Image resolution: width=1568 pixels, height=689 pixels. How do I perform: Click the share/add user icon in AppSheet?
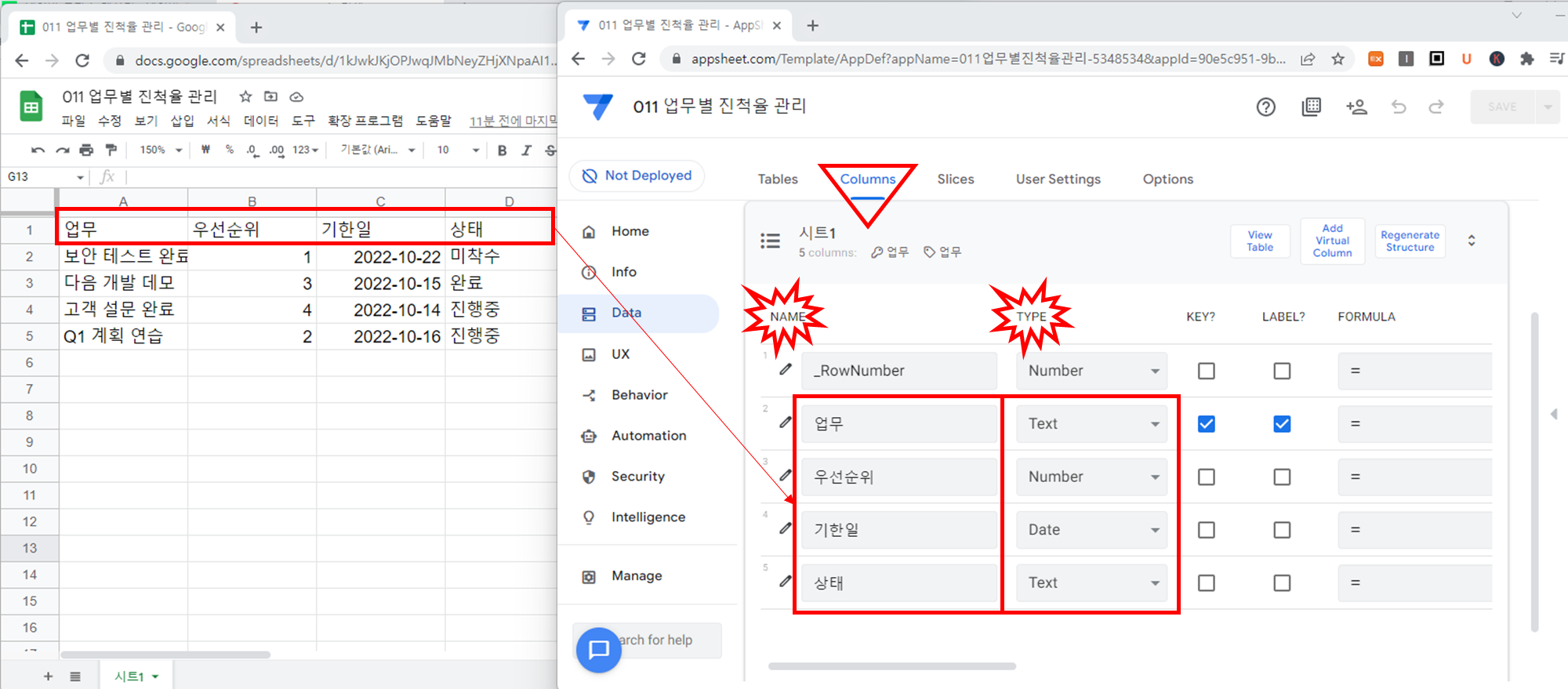tap(1356, 107)
